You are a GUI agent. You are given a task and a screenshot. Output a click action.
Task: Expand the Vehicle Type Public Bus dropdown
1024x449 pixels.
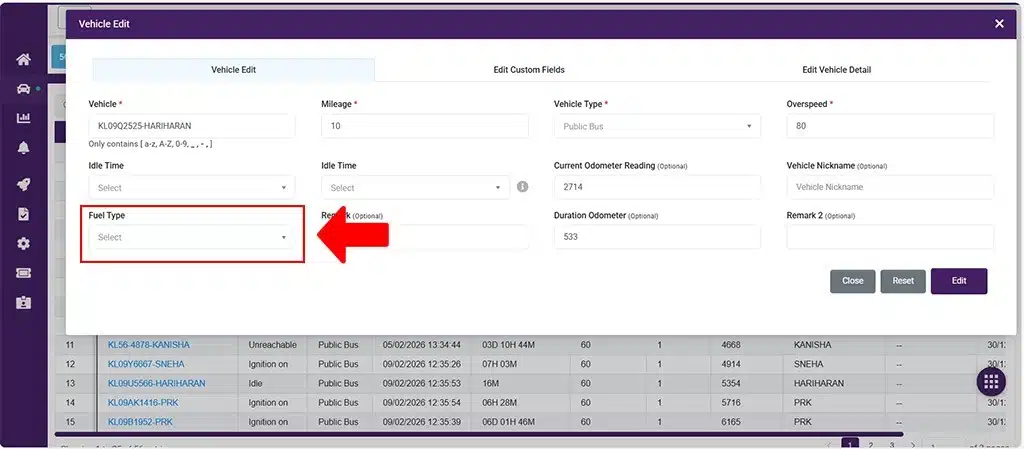click(657, 126)
